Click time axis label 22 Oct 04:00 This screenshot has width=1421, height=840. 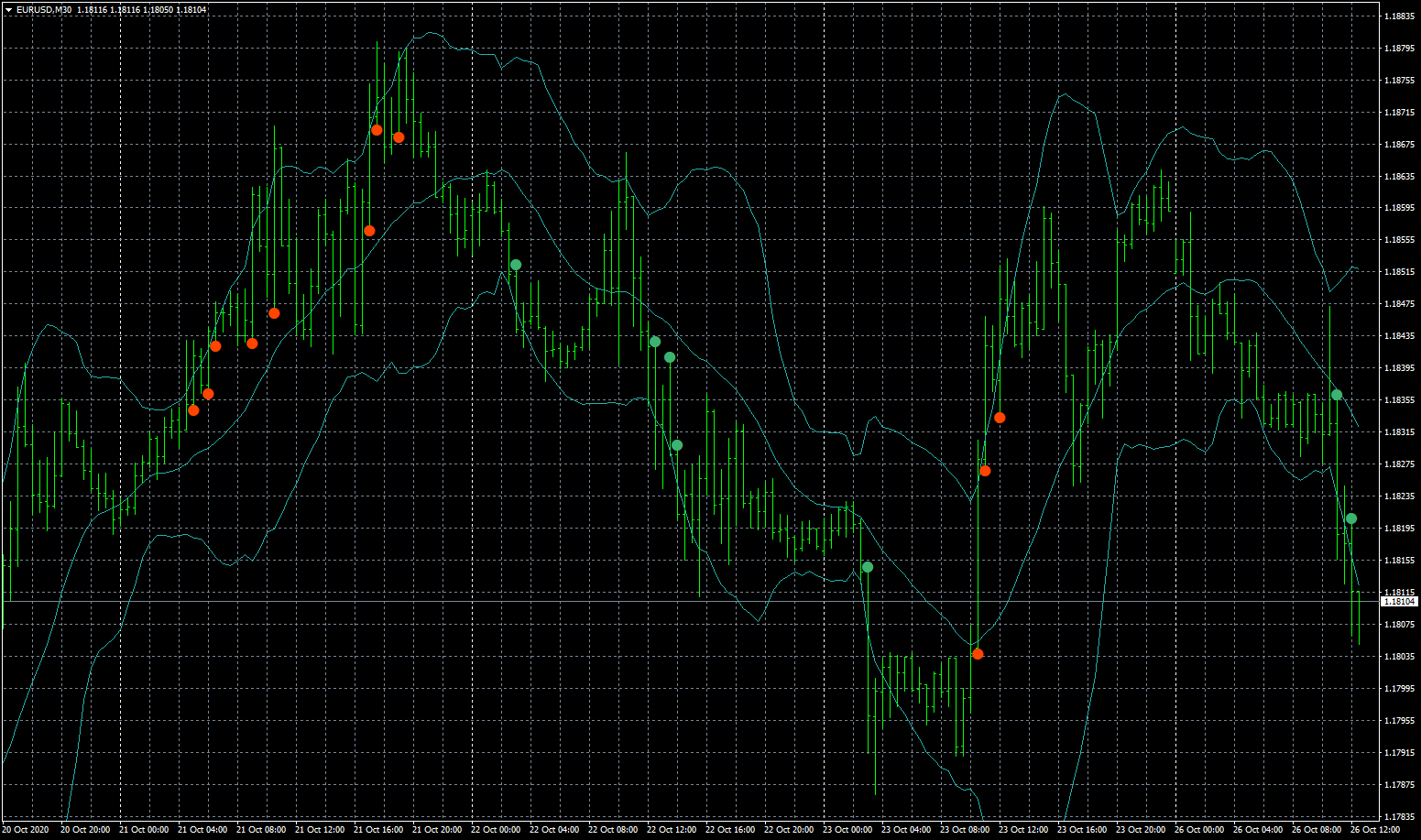coord(554,830)
